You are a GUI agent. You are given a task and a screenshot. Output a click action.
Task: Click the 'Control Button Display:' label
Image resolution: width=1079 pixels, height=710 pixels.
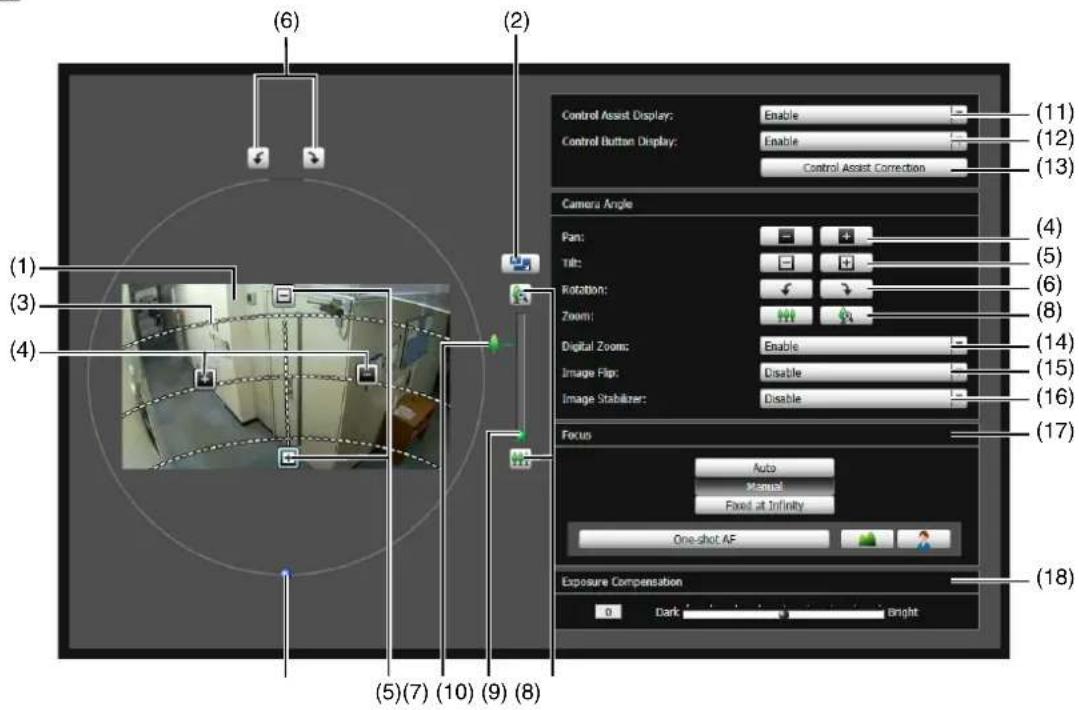[x=619, y=141]
